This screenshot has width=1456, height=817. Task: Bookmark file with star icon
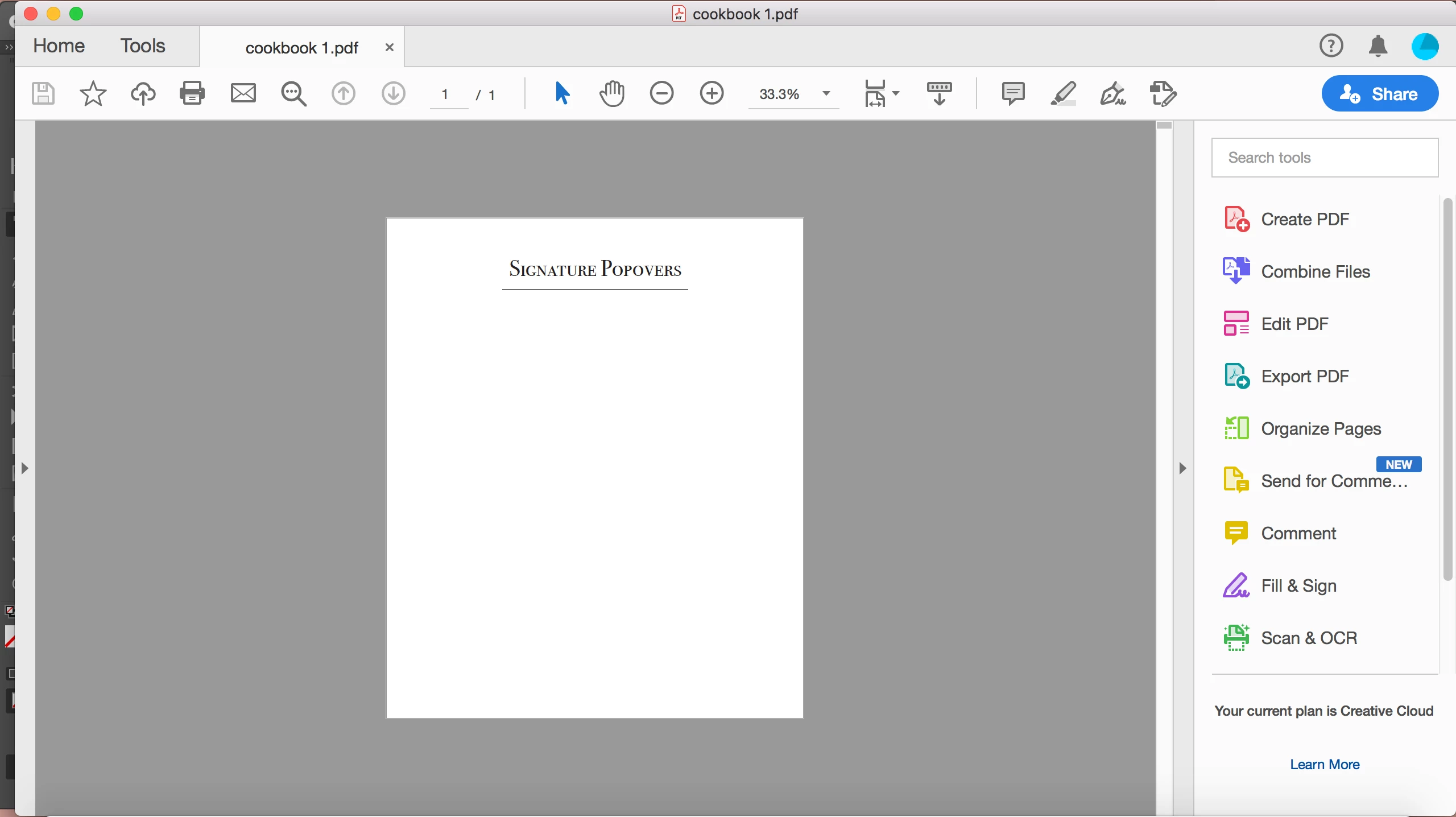[x=93, y=93]
